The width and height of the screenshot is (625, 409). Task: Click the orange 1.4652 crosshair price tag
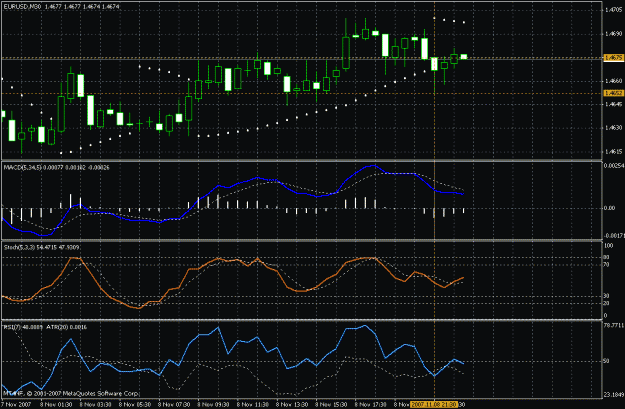click(613, 93)
